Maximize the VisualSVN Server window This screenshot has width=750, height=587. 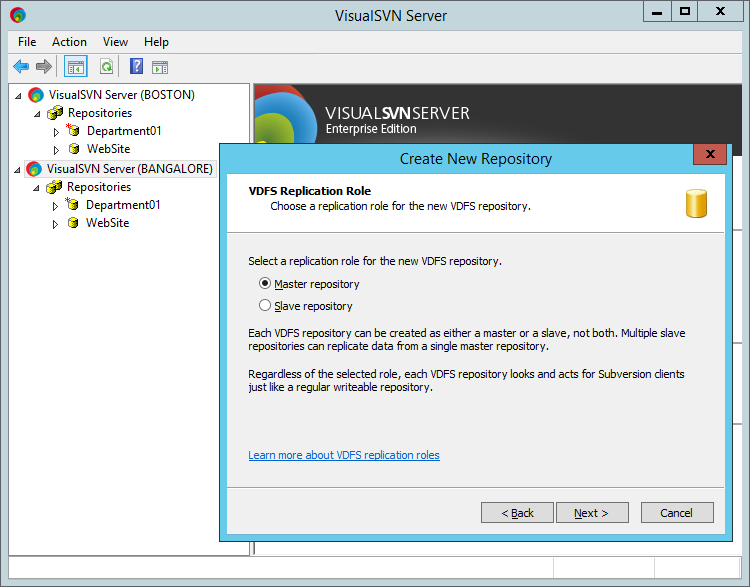[684, 11]
